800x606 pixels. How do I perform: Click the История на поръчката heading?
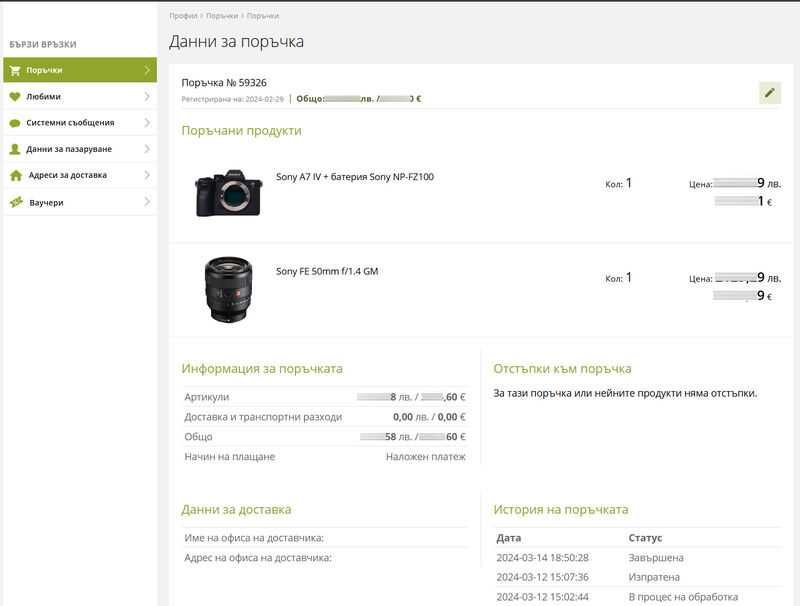coord(561,510)
